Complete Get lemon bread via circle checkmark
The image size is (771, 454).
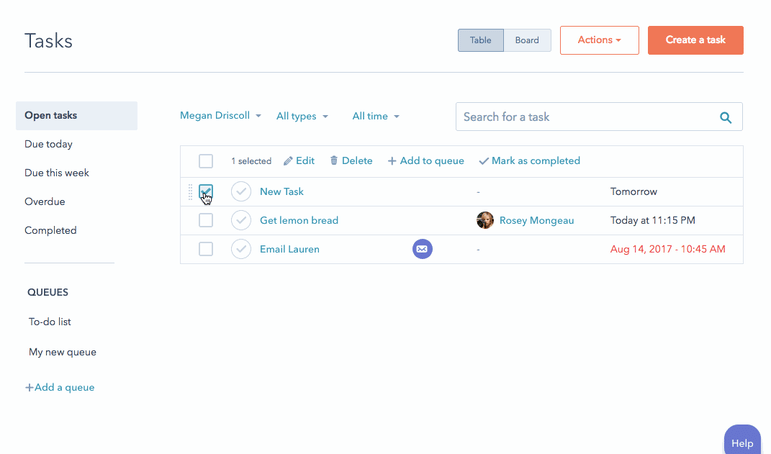(241, 220)
